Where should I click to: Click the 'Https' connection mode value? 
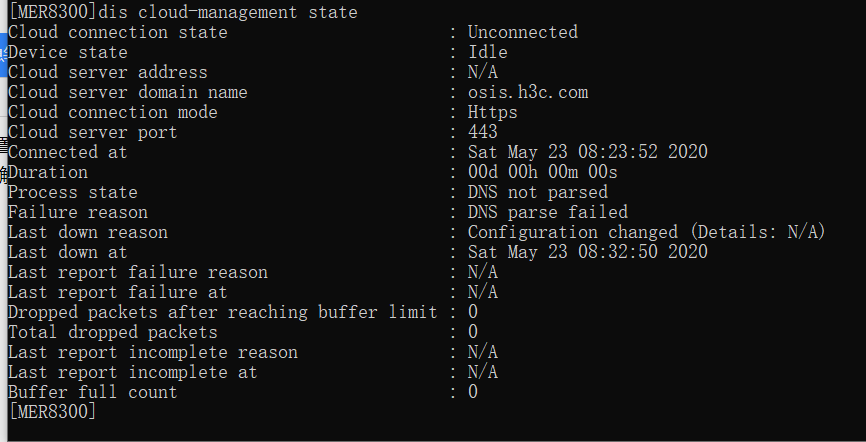click(x=492, y=112)
